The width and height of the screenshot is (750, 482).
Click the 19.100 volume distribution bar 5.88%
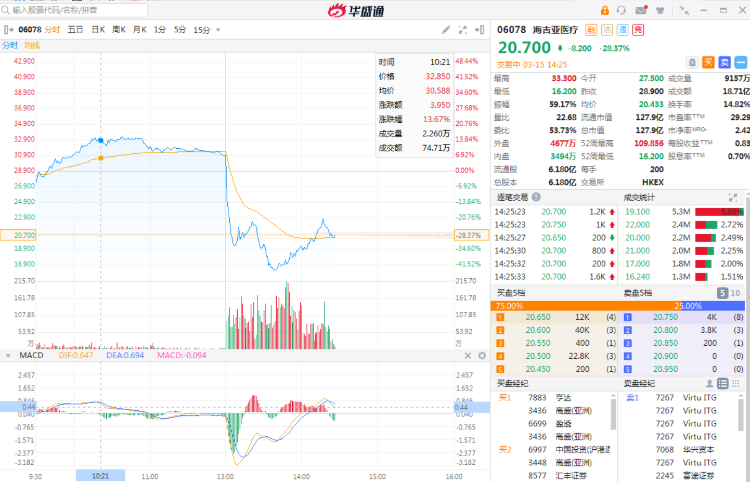pos(720,212)
